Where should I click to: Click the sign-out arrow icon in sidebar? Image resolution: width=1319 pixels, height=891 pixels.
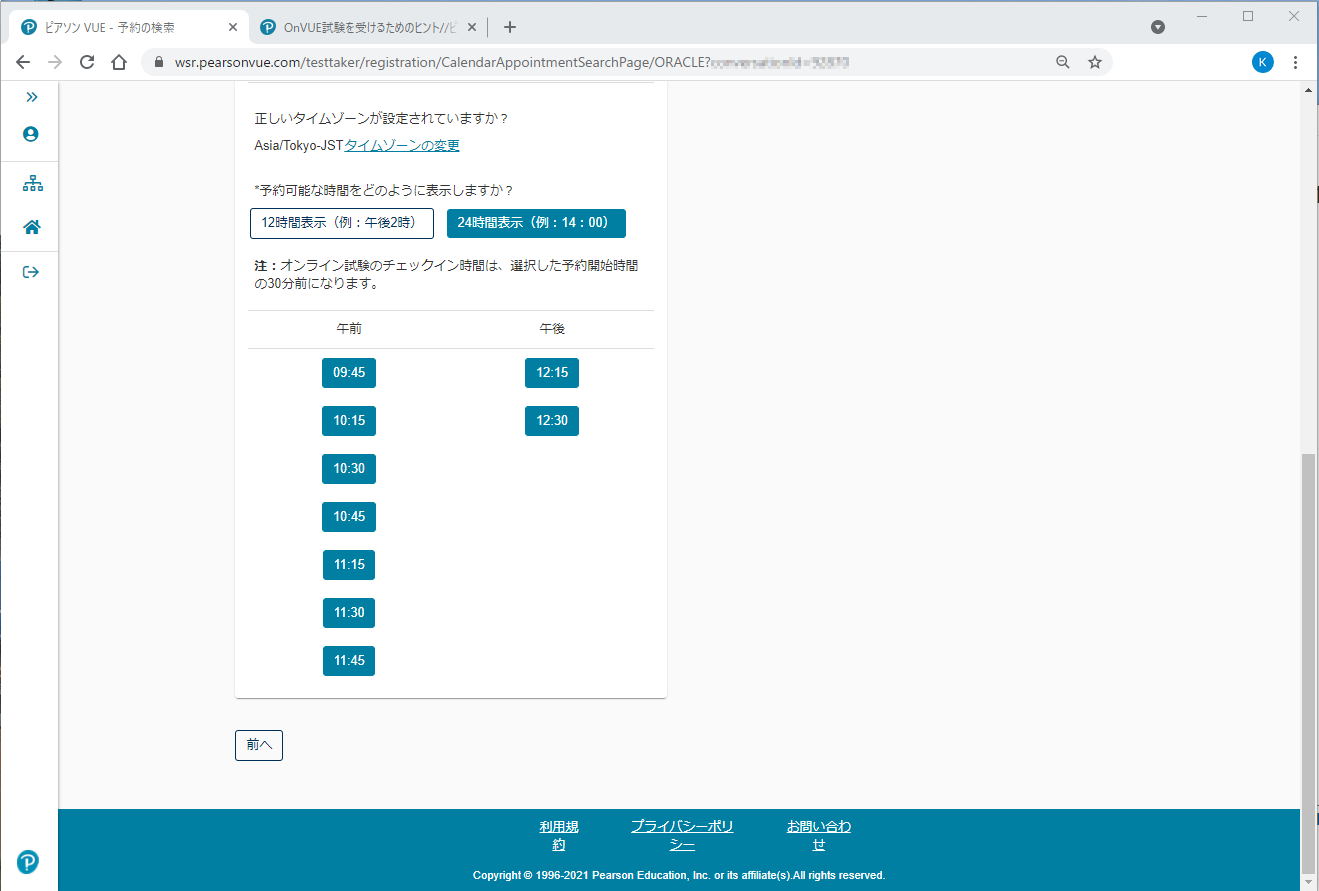(31, 272)
